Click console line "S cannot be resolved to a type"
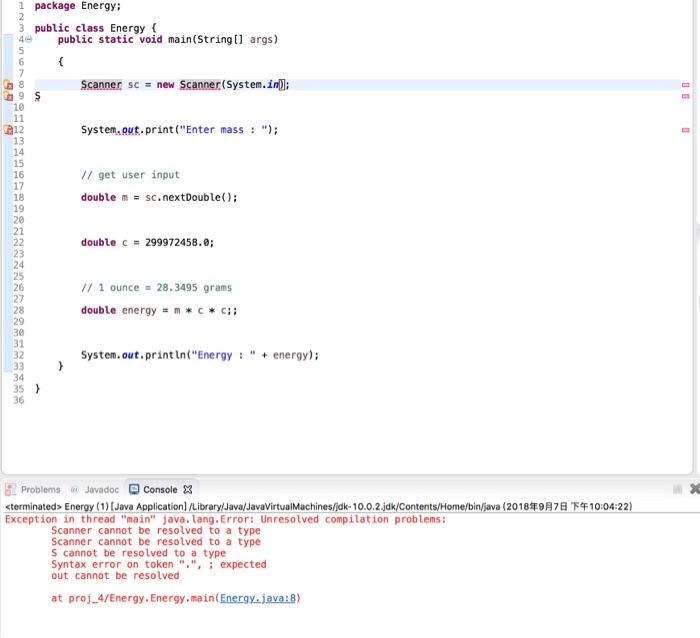The image size is (700, 638). click(138, 553)
